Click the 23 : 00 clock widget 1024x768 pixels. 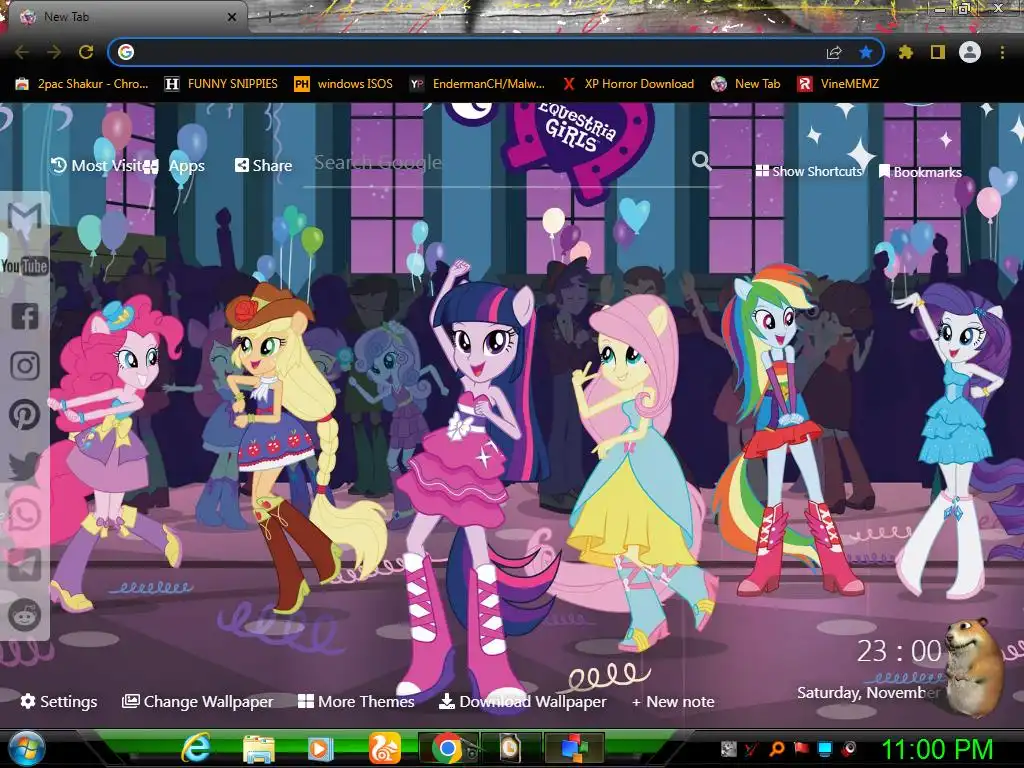(899, 651)
